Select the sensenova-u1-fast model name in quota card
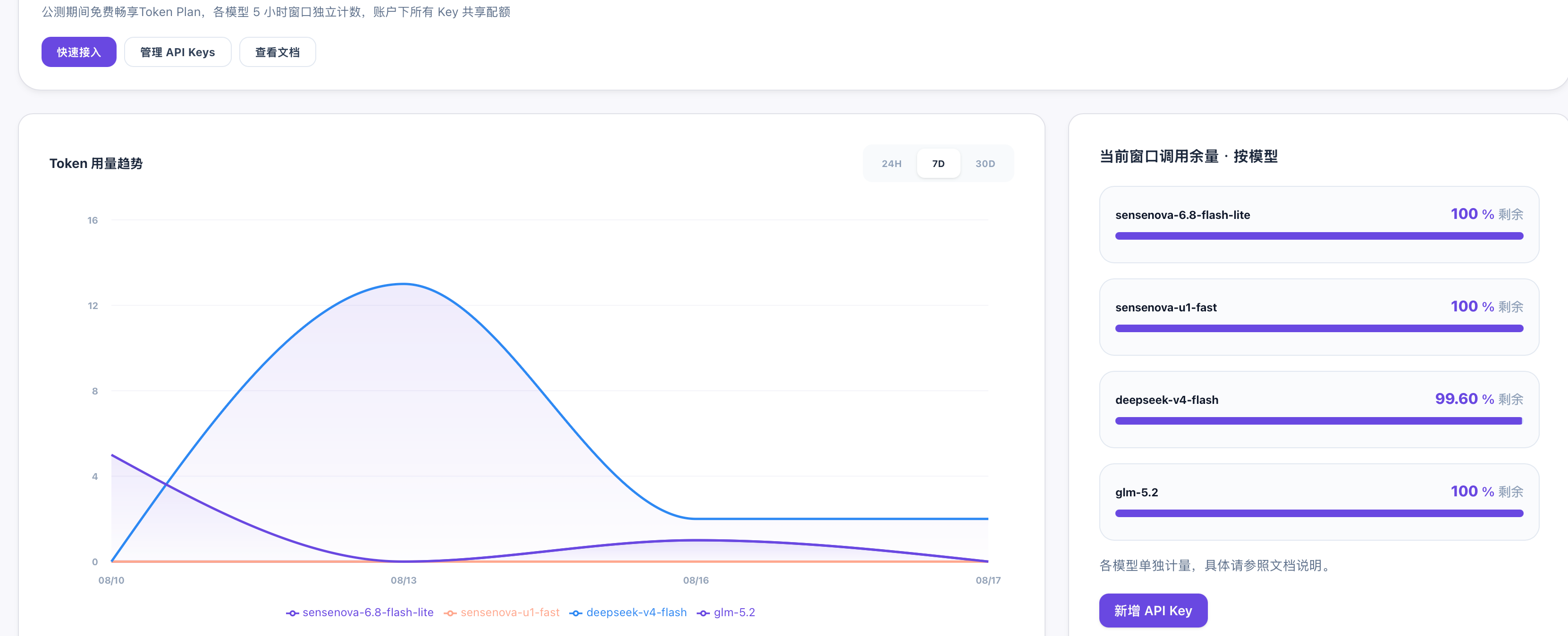The image size is (1568, 636). pos(1166,307)
